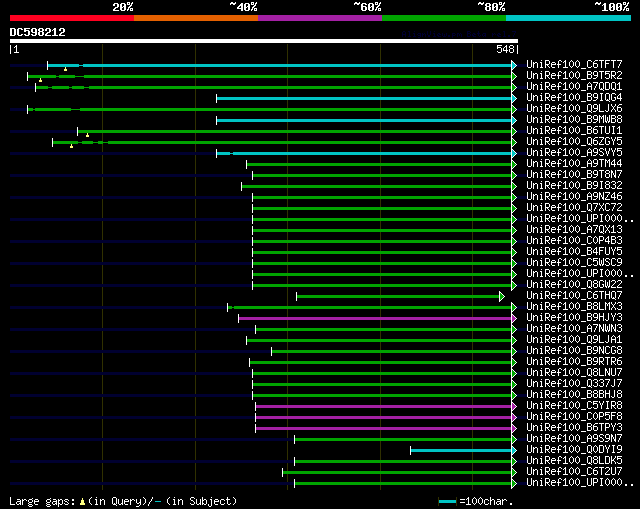The width and height of the screenshot is (640, 509).
Task: Click the yellow gap marker beneath the Q6ZGY5 alignment
Action: click(71, 146)
